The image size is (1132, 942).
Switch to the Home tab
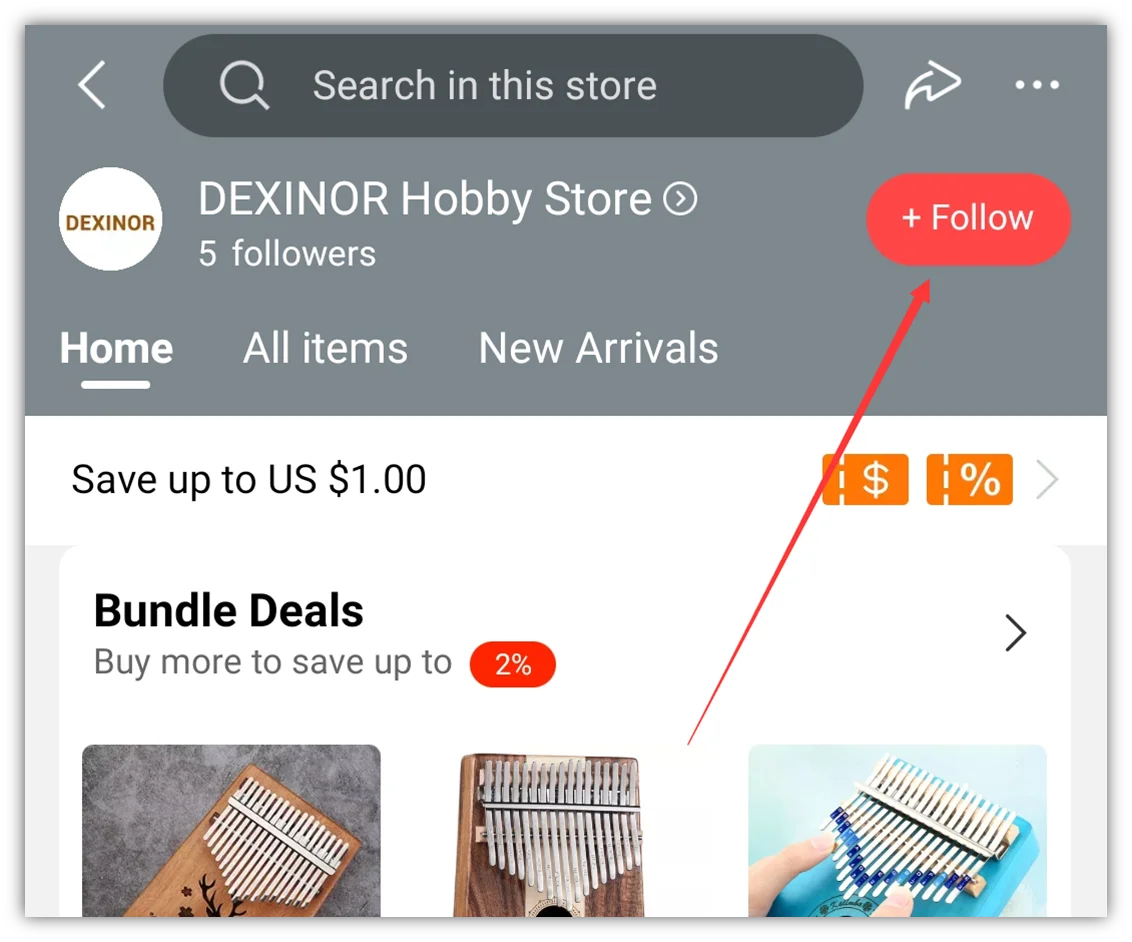coord(116,349)
